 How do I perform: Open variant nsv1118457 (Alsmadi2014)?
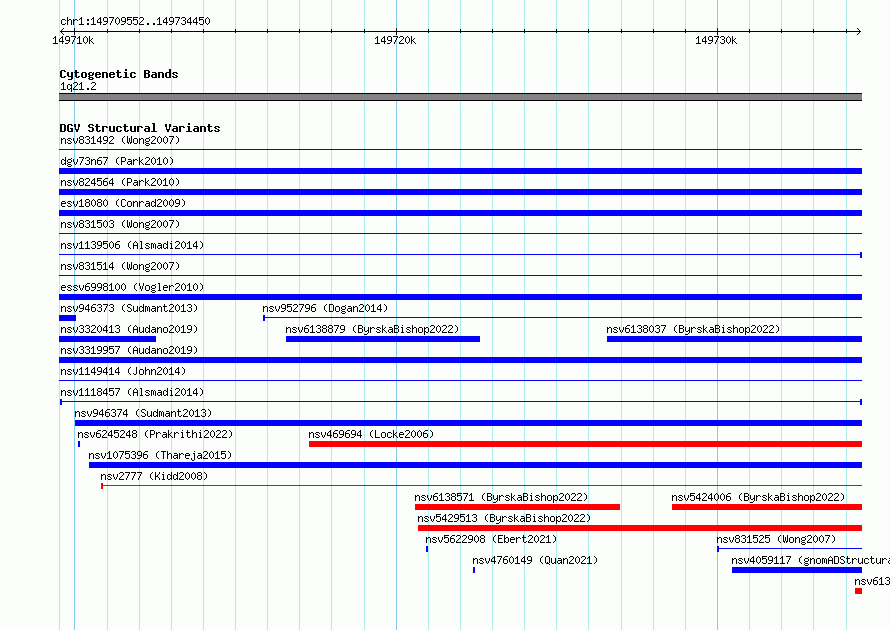point(132,392)
